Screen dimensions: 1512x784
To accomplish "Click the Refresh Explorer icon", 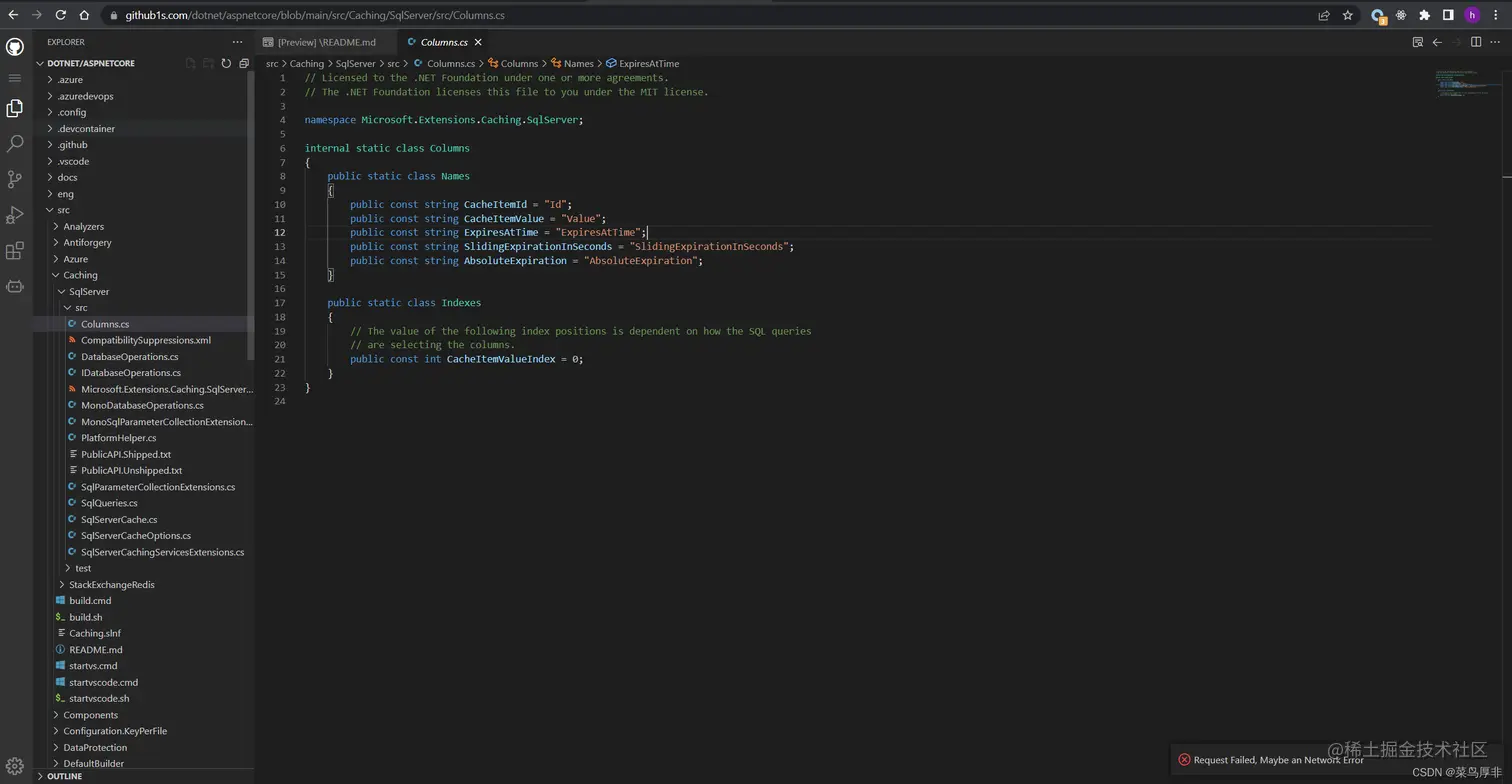I will pos(226,63).
